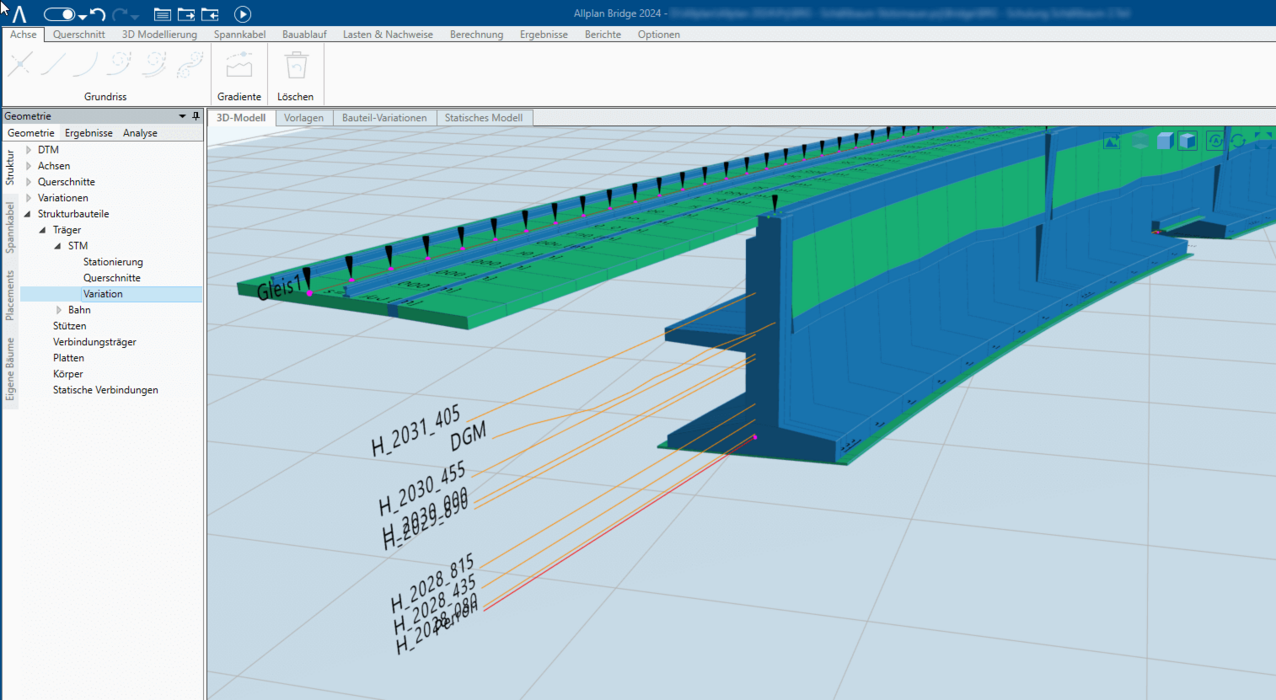This screenshot has height=700, width=1276.
Task: Open the Geometrie panel dropdown arrow
Action: tap(182, 116)
